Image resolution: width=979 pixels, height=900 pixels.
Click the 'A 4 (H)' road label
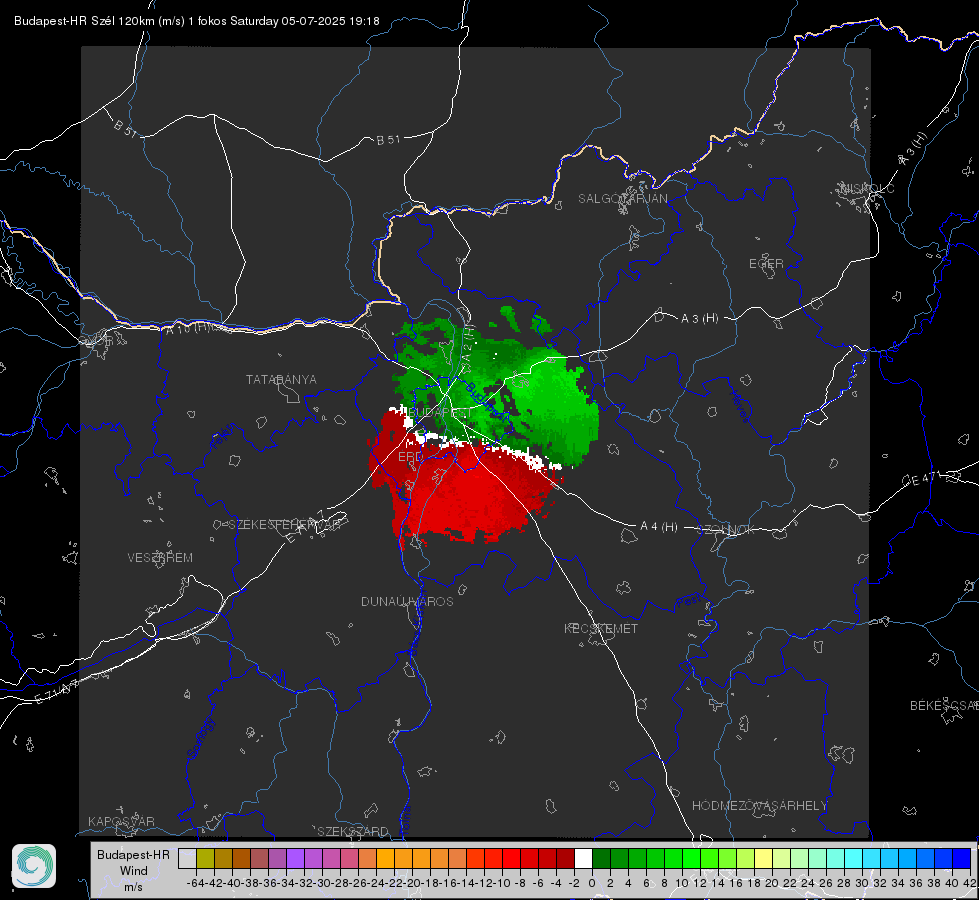point(659,527)
